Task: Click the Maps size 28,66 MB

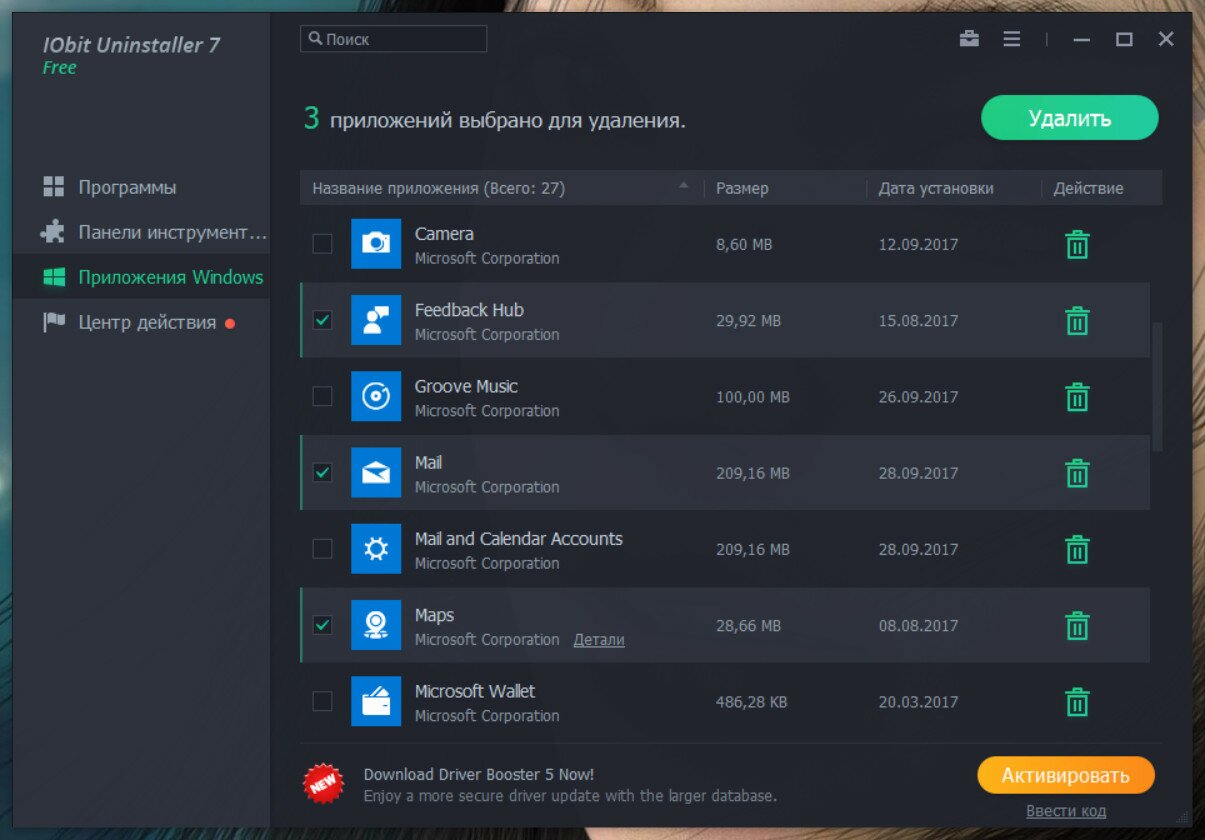Action: (x=748, y=626)
